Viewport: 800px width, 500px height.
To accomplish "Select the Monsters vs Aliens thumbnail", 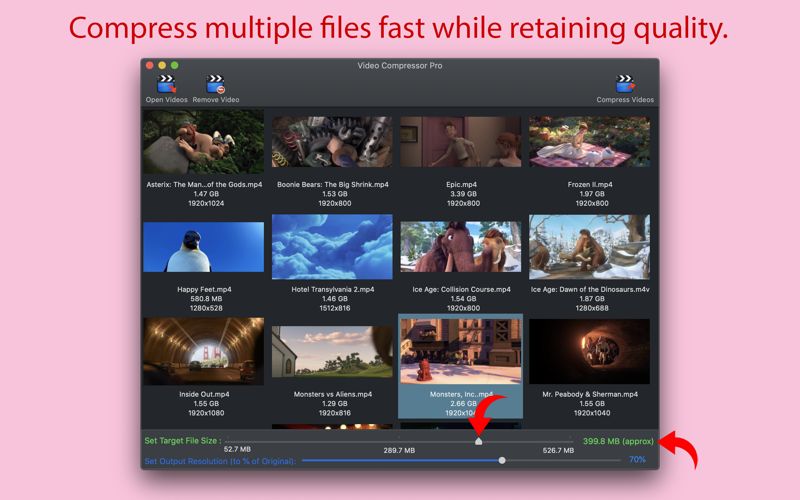I will pos(332,352).
